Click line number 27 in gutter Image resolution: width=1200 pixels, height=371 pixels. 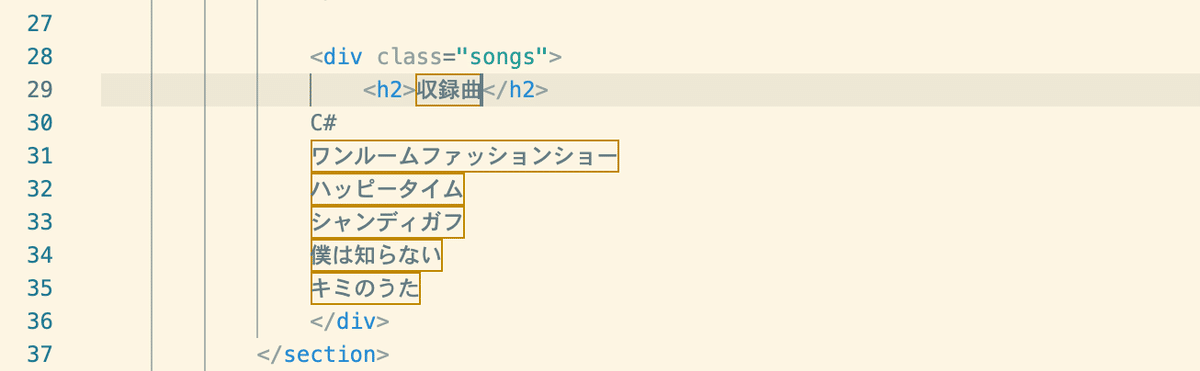click(x=39, y=23)
